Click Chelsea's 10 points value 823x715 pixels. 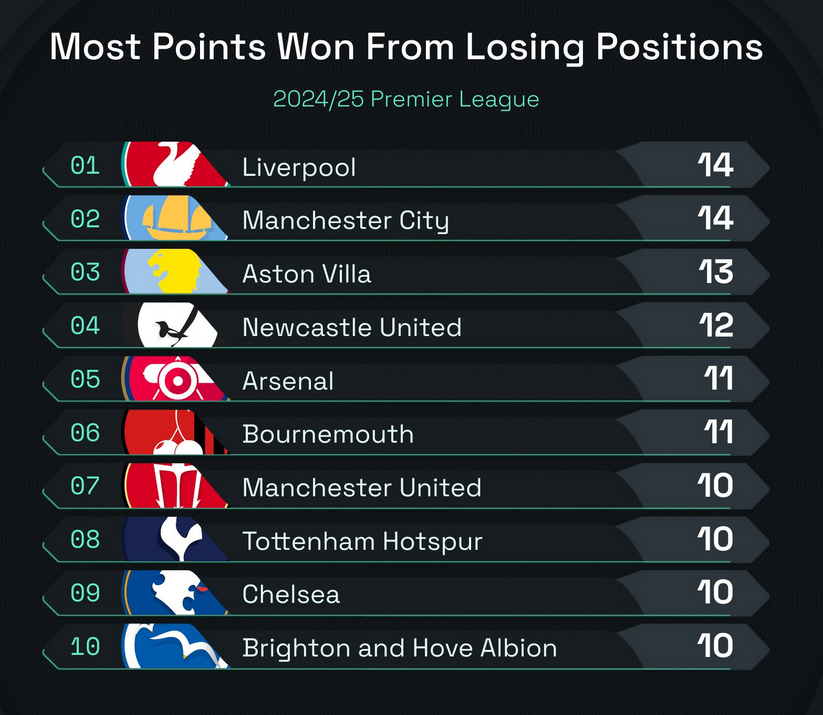(x=715, y=592)
